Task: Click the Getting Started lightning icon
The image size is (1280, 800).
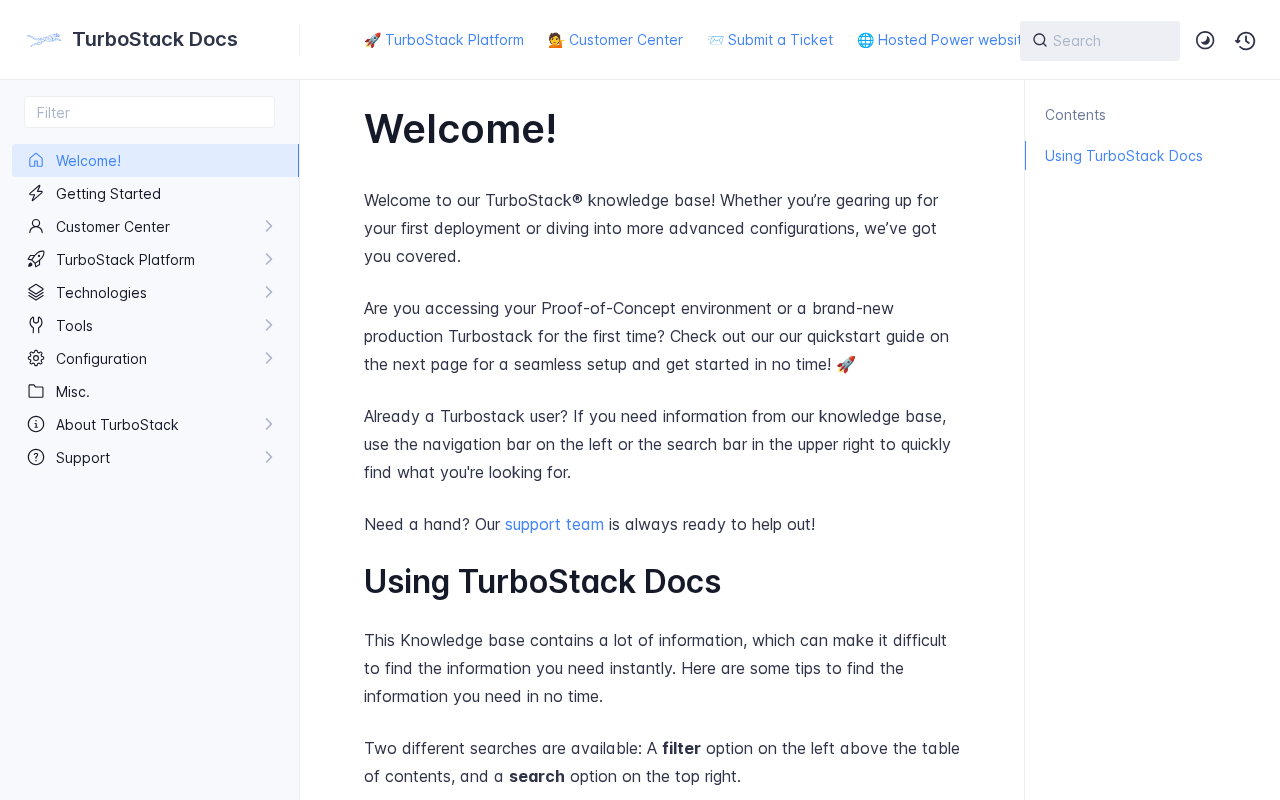Action: pyautogui.click(x=36, y=193)
